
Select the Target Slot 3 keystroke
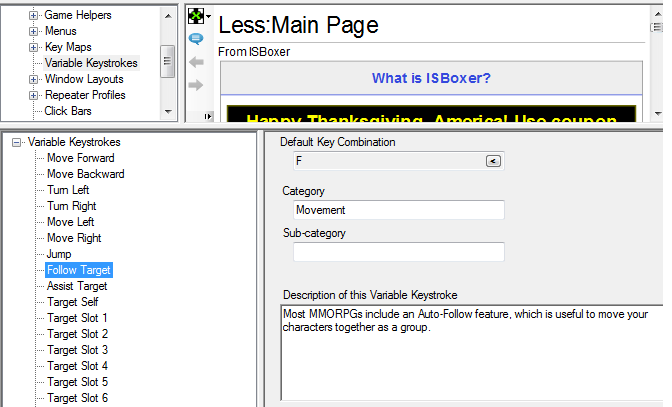78,350
